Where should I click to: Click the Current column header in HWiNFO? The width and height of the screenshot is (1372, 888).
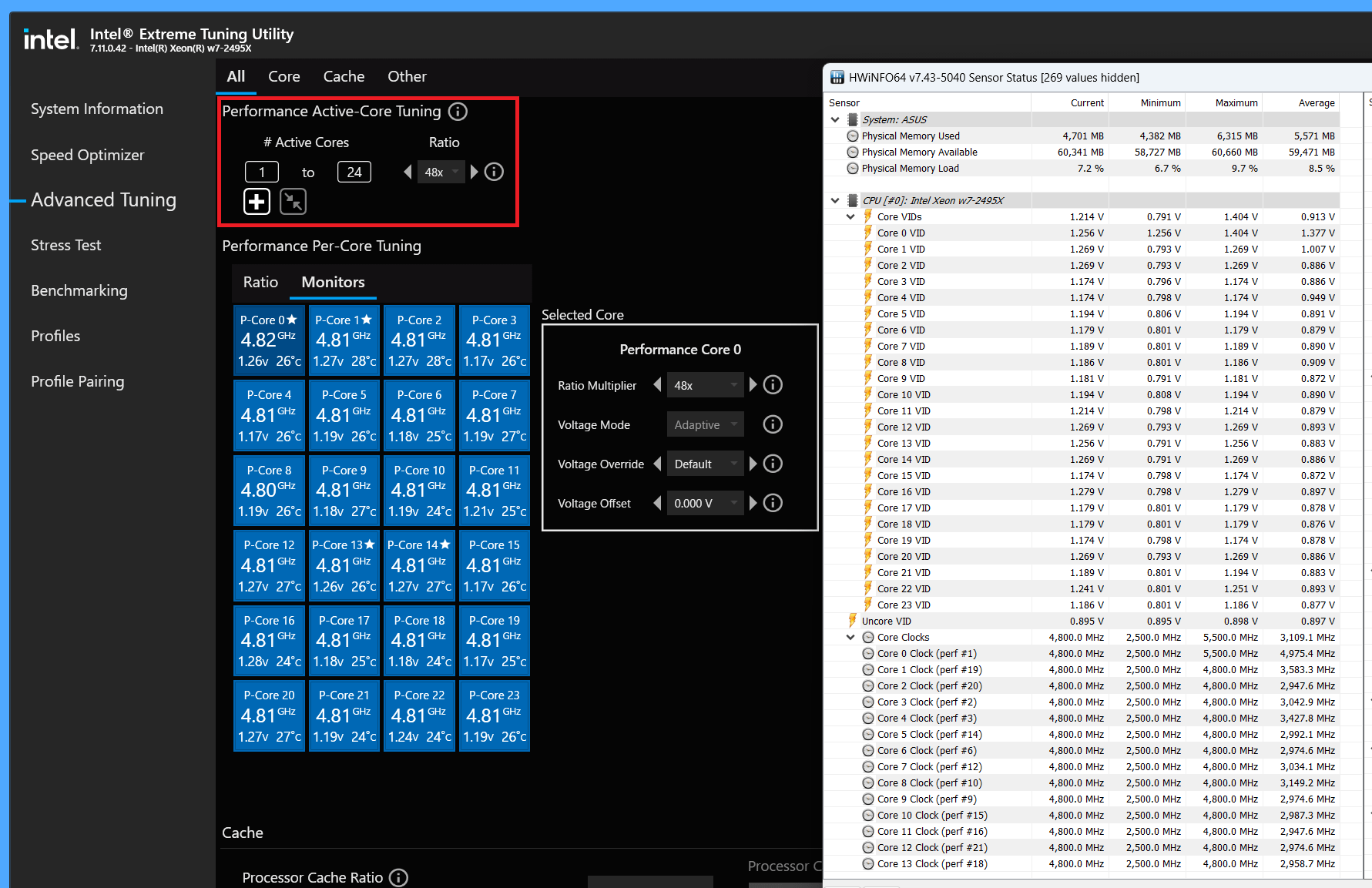click(x=1070, y=102)
